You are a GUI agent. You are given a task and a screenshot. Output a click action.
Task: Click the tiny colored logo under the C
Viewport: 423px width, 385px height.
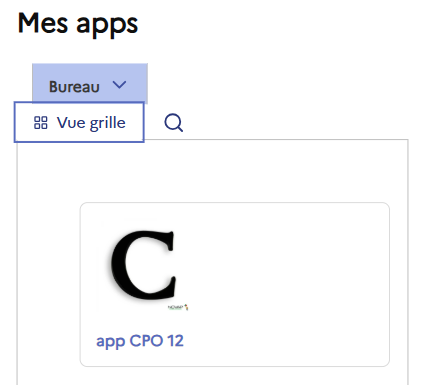(178, 307)
